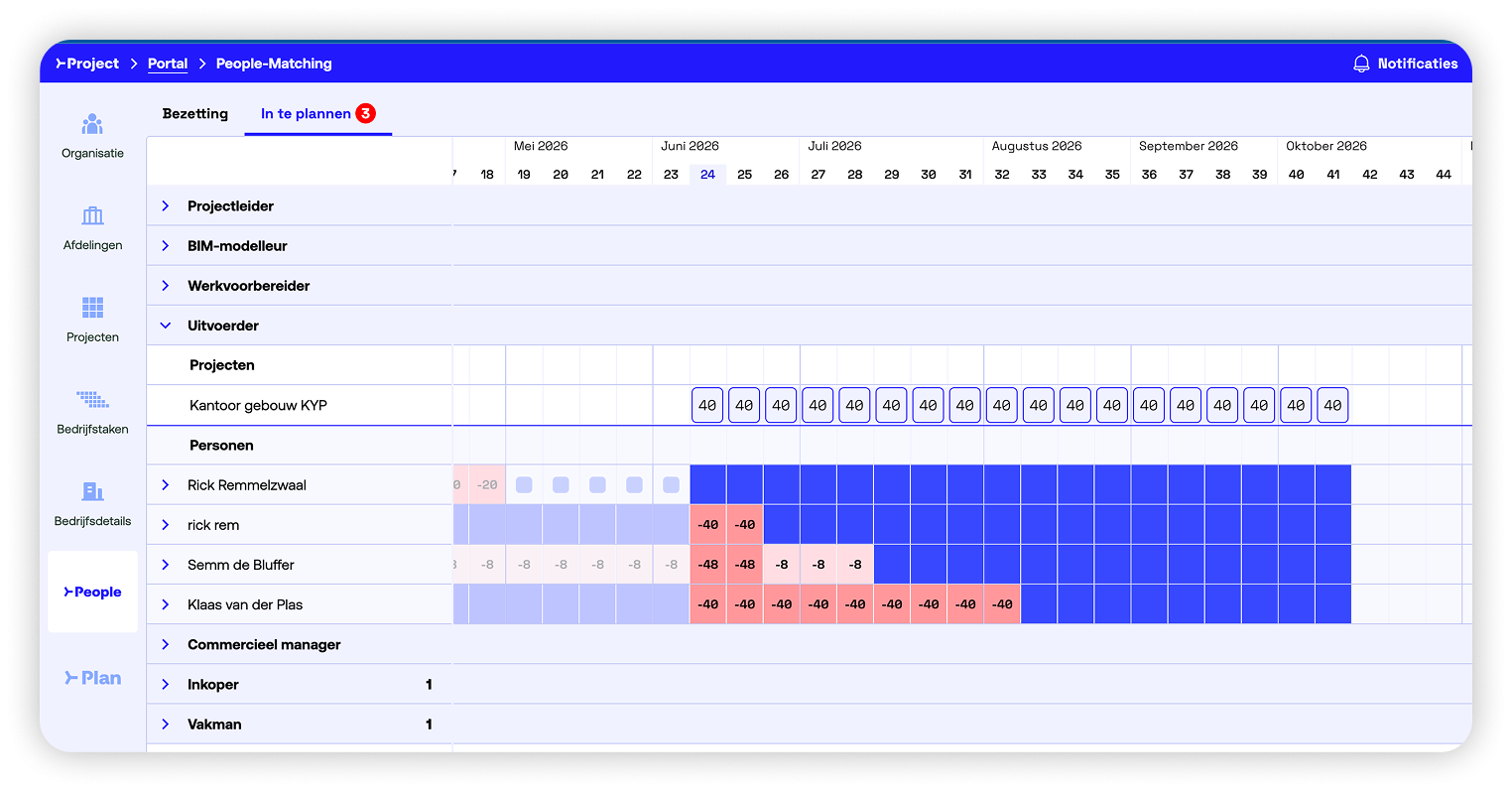Open the Afdelingen building icon

pyautogui.click(x=92, y=215)
